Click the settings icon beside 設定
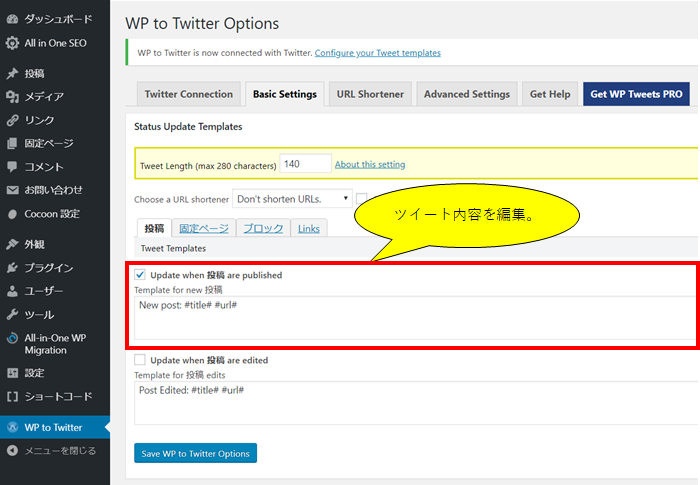This screenshot has height=485, width=700. (x=12, y=373)
